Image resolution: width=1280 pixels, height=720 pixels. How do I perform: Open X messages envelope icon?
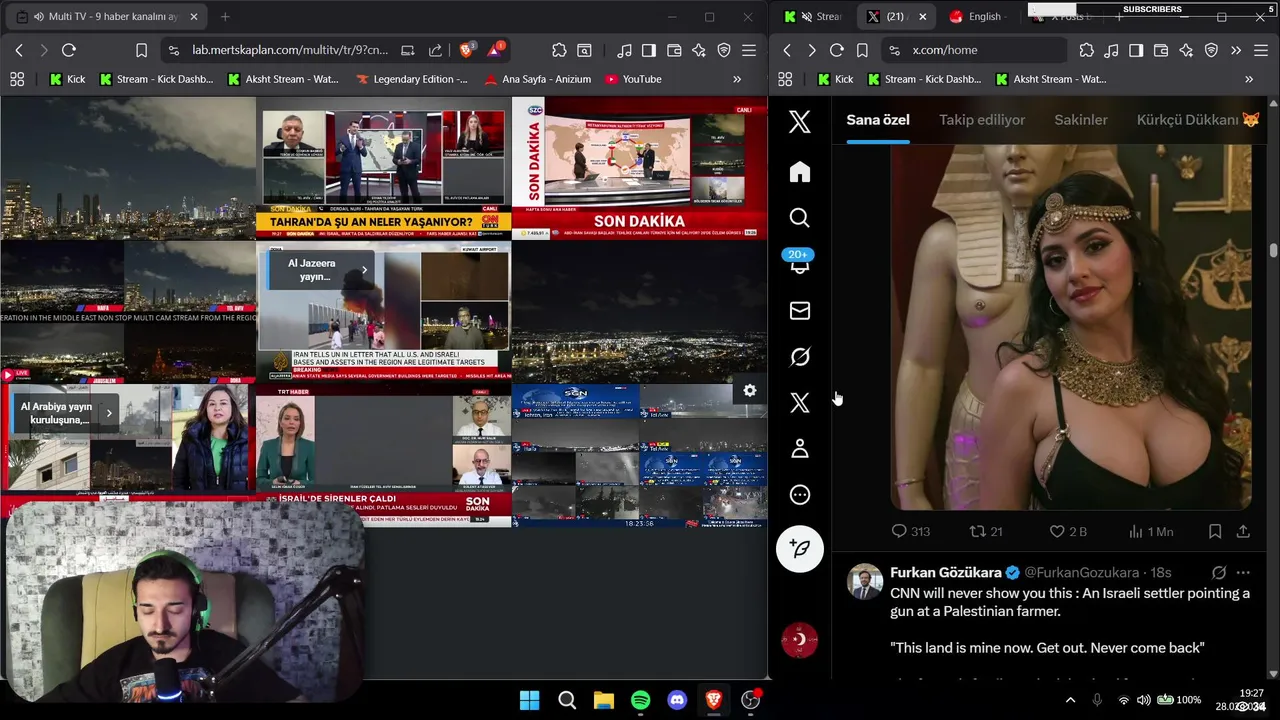799,311
